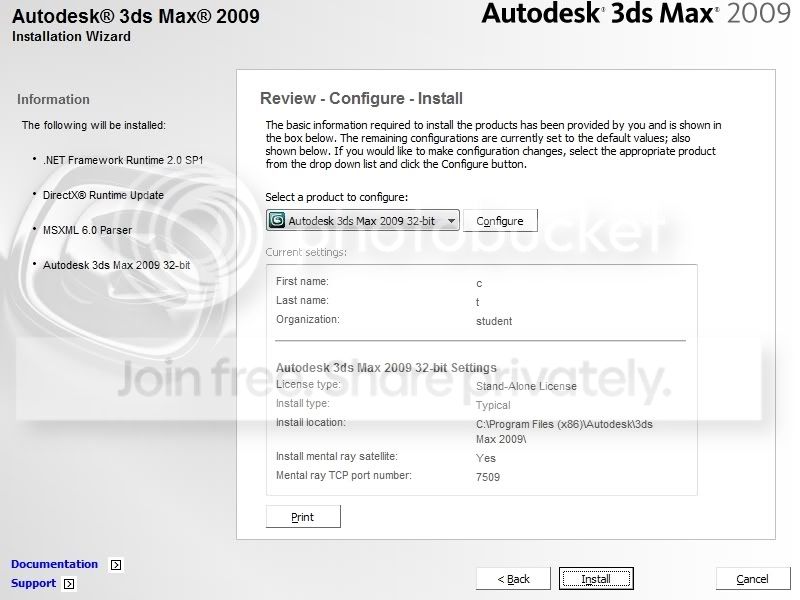The width and height of the screenshot is (800, 600).
Task: Click the 3ds Max icon in product dropdown
Action: coord(277,220)
